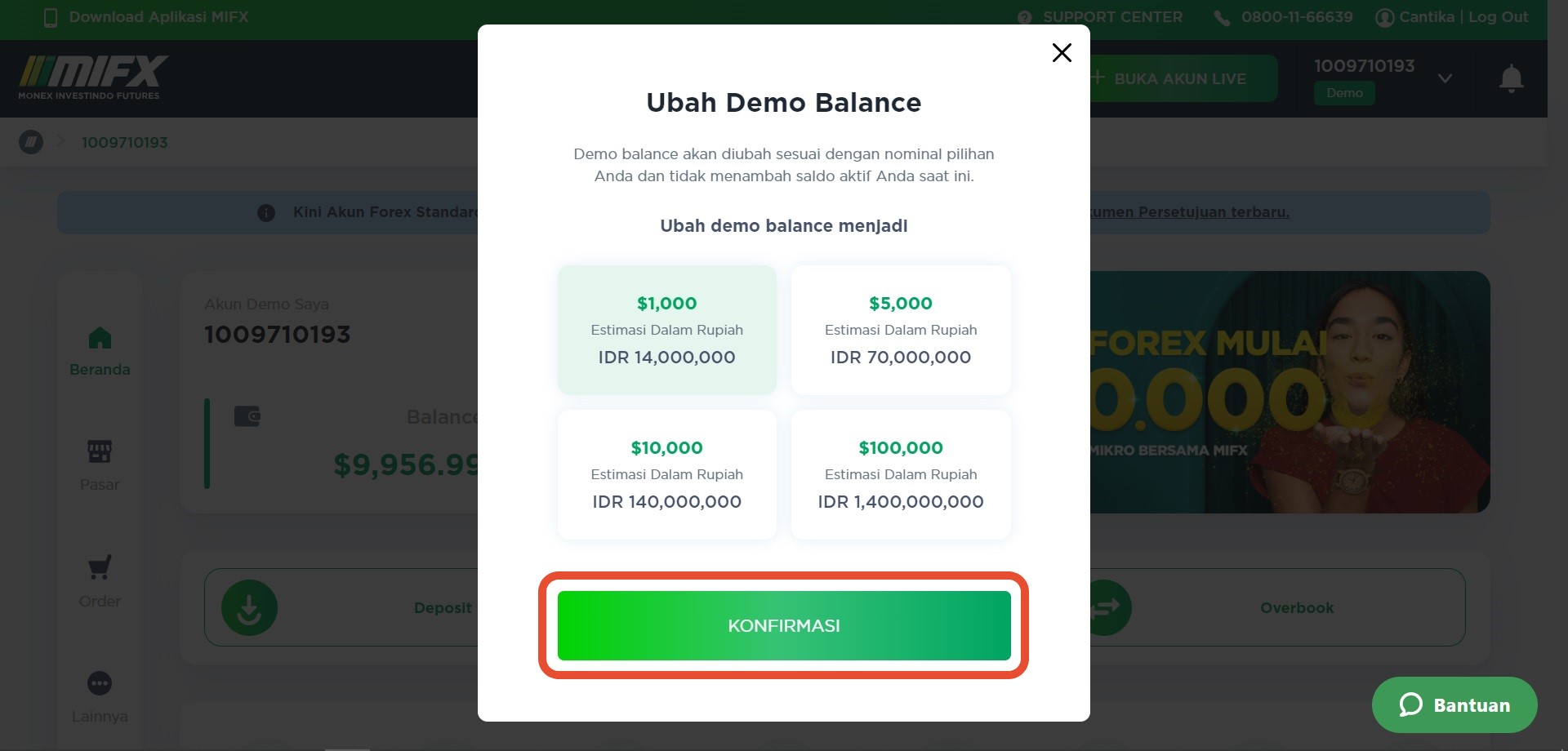Image resolution: width=1568 pixels, height=751 pixels.
Task: Select the $100,000 balance option
Action: (x=901, y=474)
